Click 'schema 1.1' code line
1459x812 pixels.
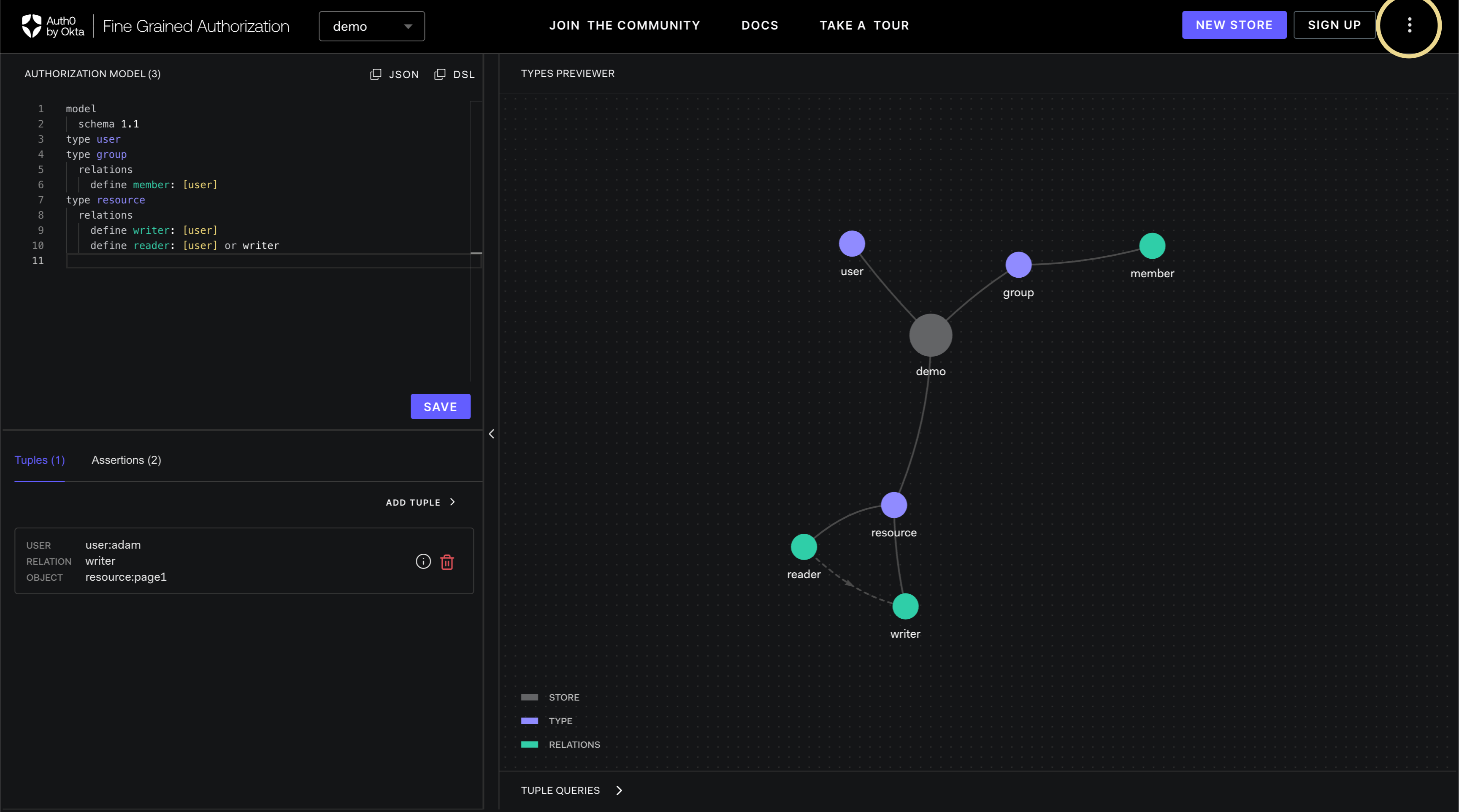(x=108, y=124)
